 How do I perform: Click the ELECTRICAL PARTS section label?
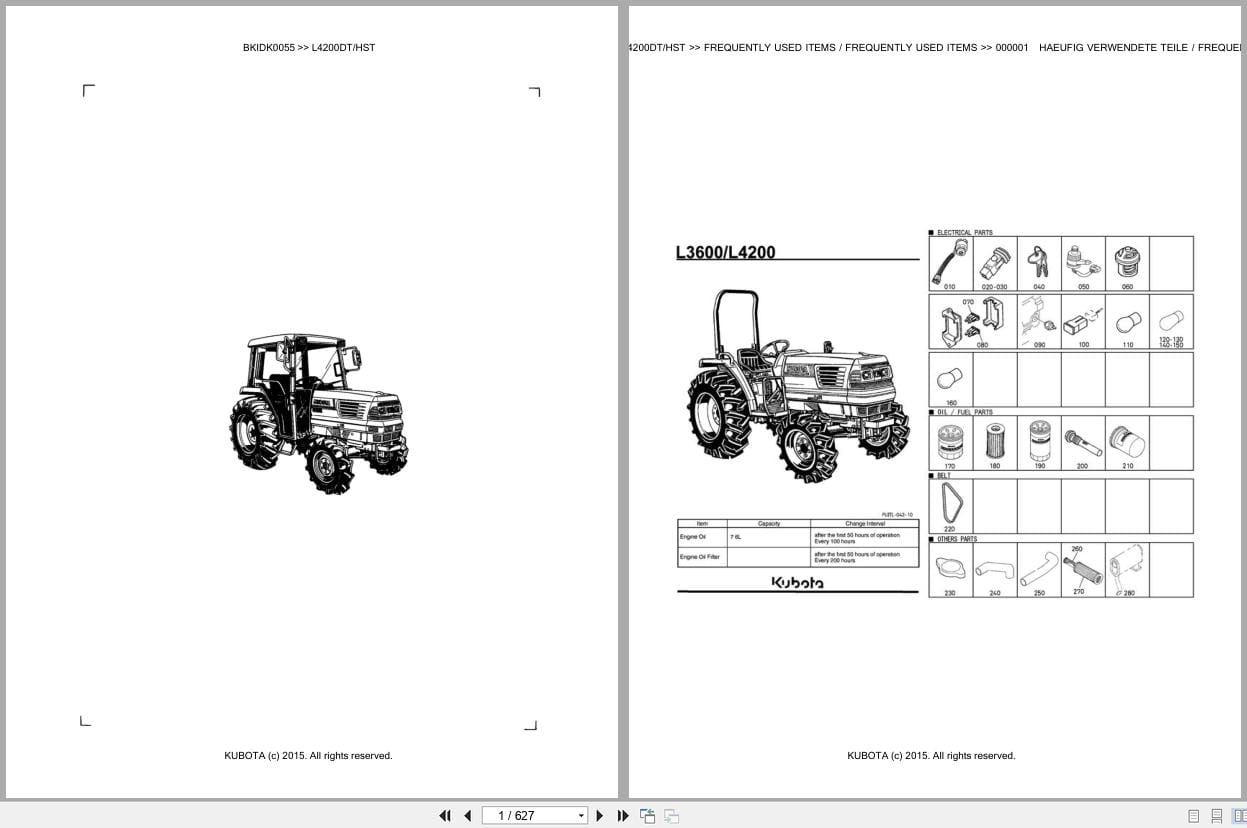(x=964, y=232)
